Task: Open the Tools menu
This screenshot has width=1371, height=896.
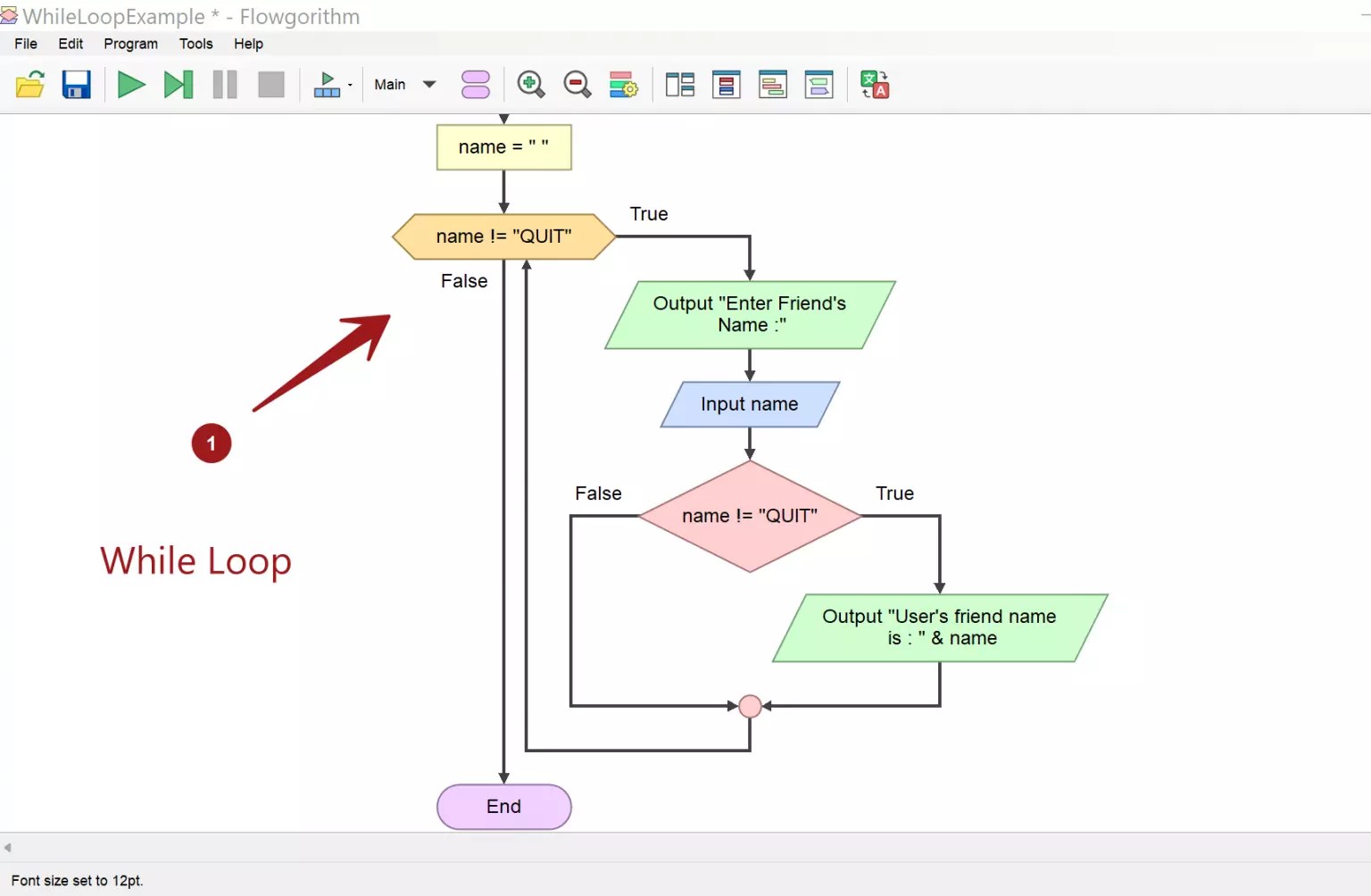Action: [x=195, y=44]
